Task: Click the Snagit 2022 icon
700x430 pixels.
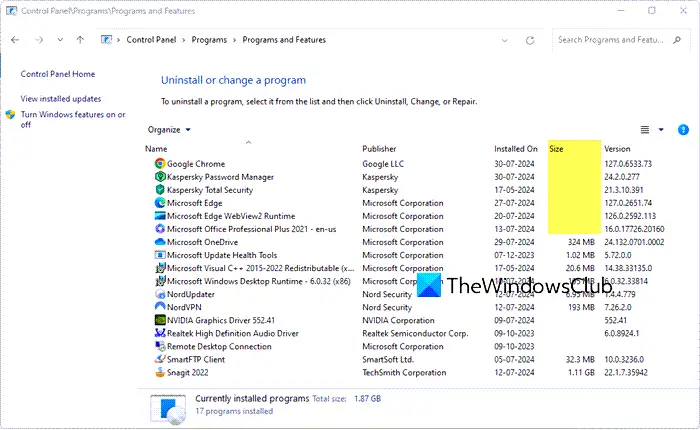Action: point(160,372)
